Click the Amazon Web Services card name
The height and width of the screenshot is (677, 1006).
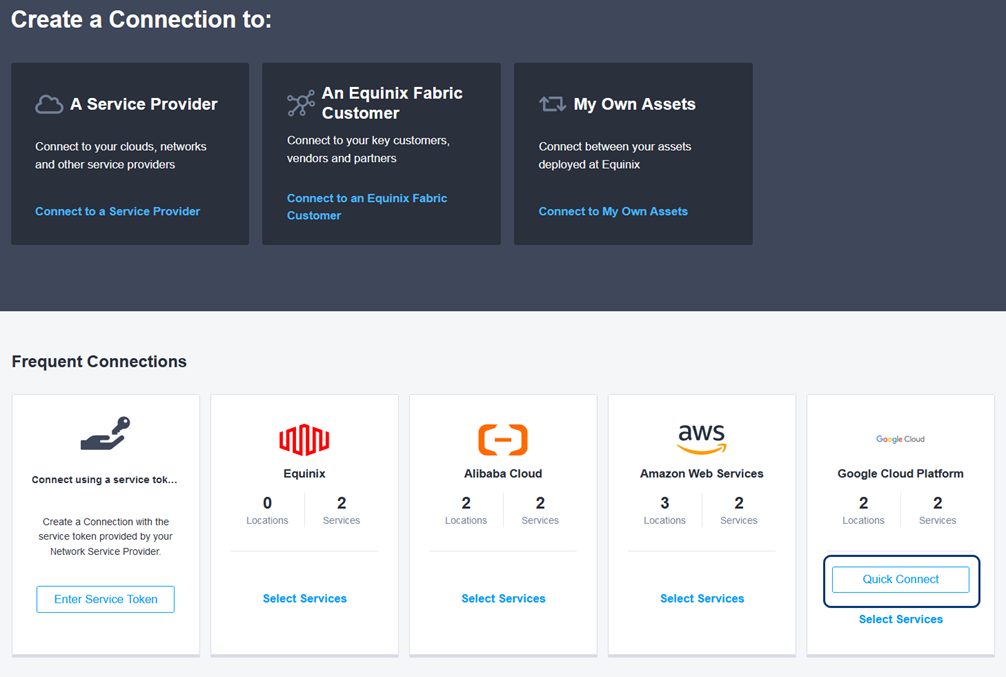click(x=702, y=474)
